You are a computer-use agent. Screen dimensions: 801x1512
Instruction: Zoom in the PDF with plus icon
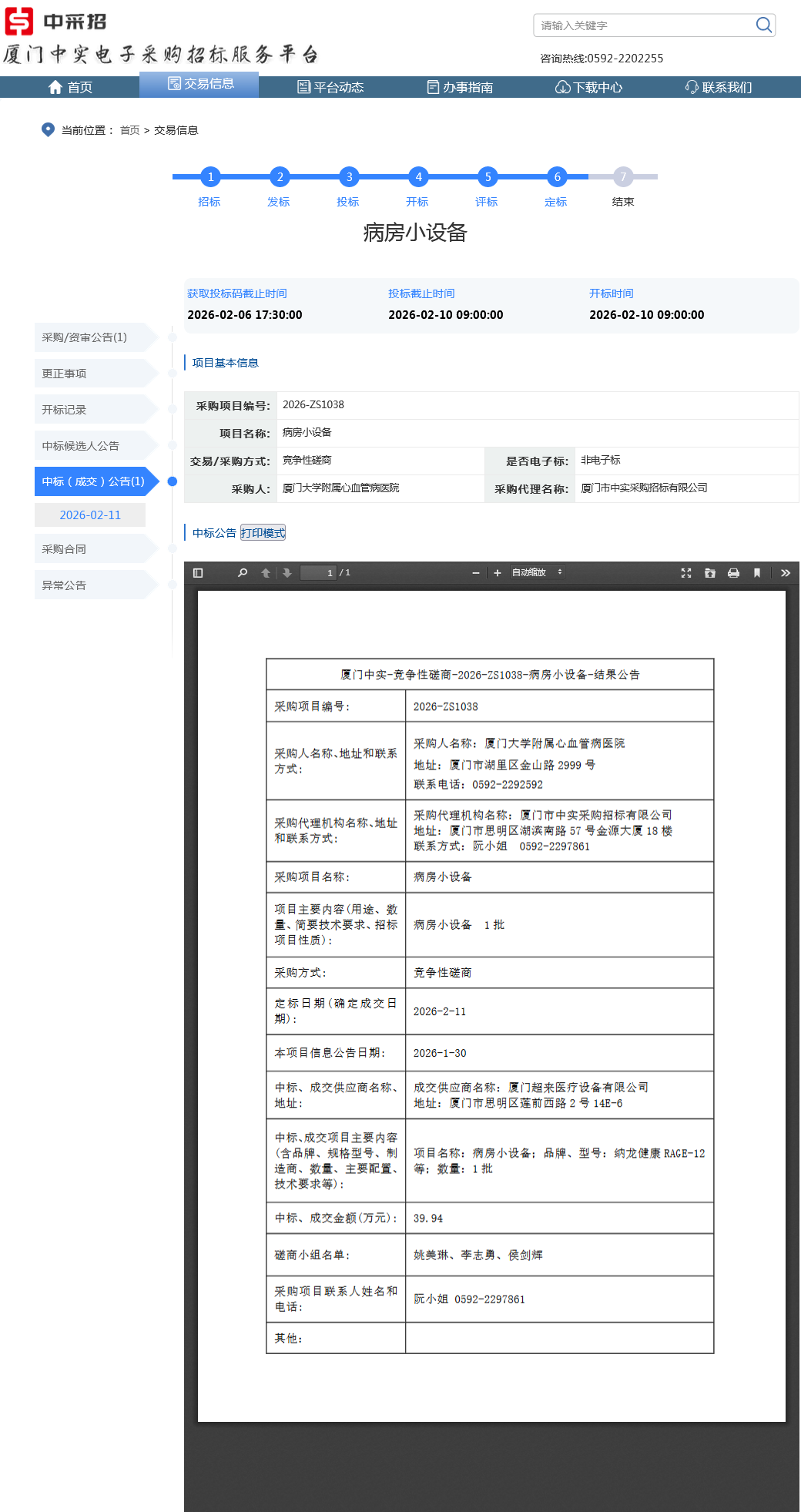(x=498, y=573)
